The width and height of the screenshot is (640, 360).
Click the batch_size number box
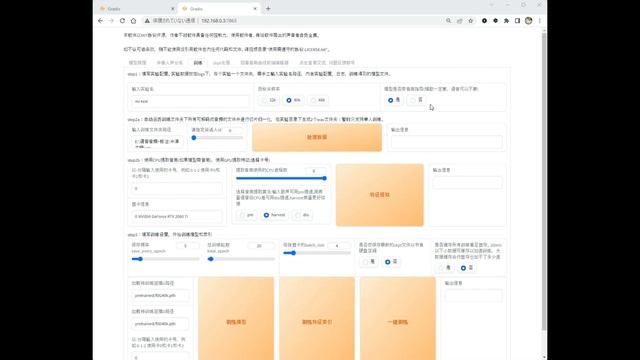[x=339, y=246]
